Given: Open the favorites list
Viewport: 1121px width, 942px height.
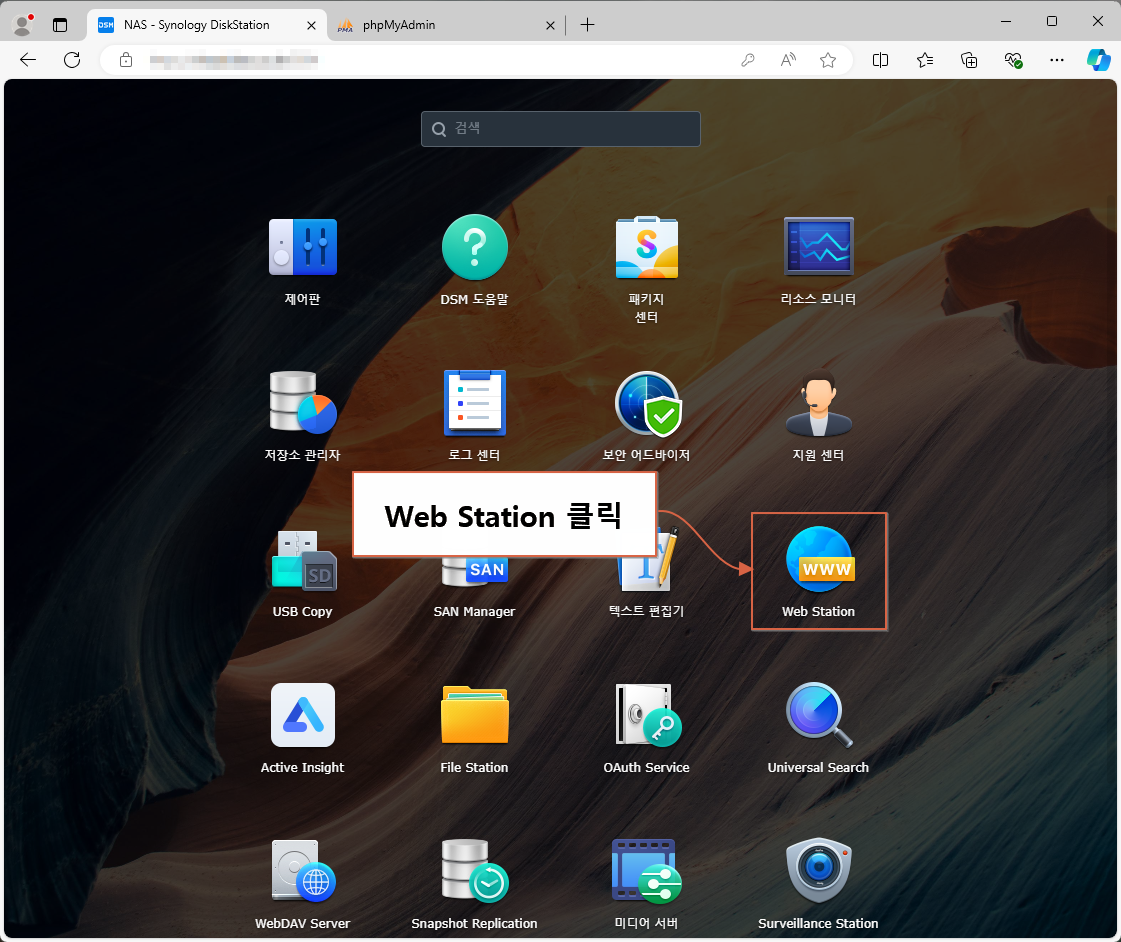Looking at the screenshot, I should [925, 60].
